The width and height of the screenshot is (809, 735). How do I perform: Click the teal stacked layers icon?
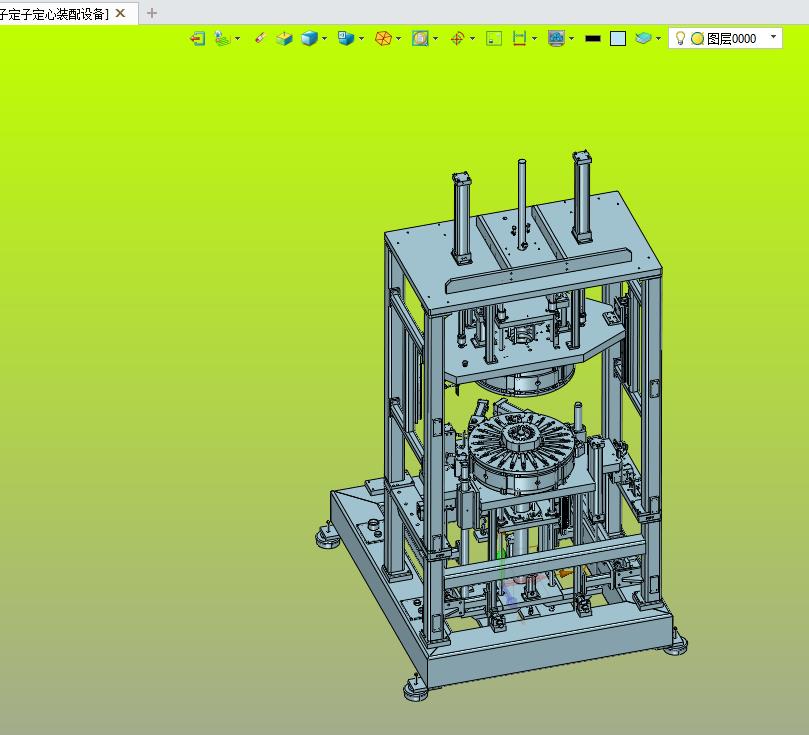point(643,38)
